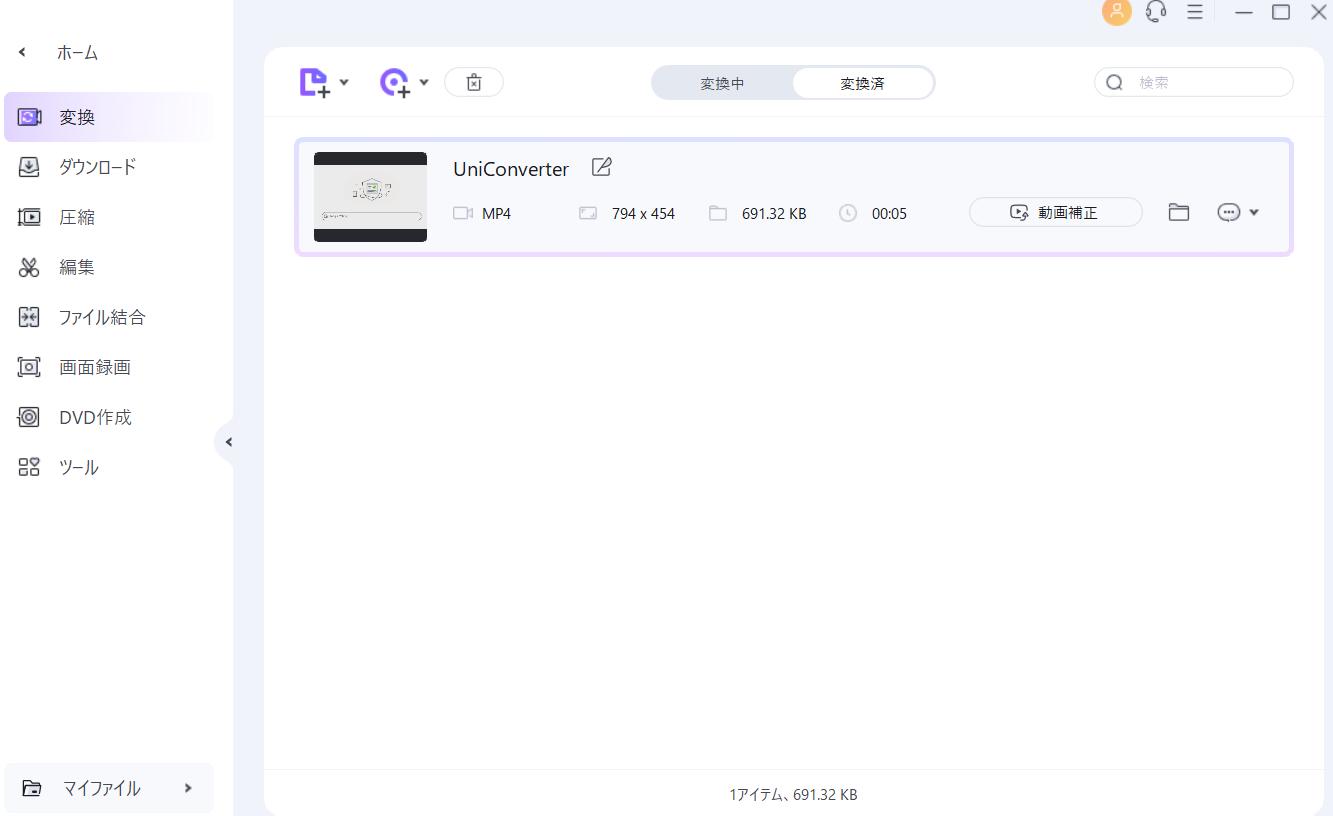Expand the add file dropdown arrow
Image resolution: width=1333 pixels, height=816 pixels.
(344, 82)
